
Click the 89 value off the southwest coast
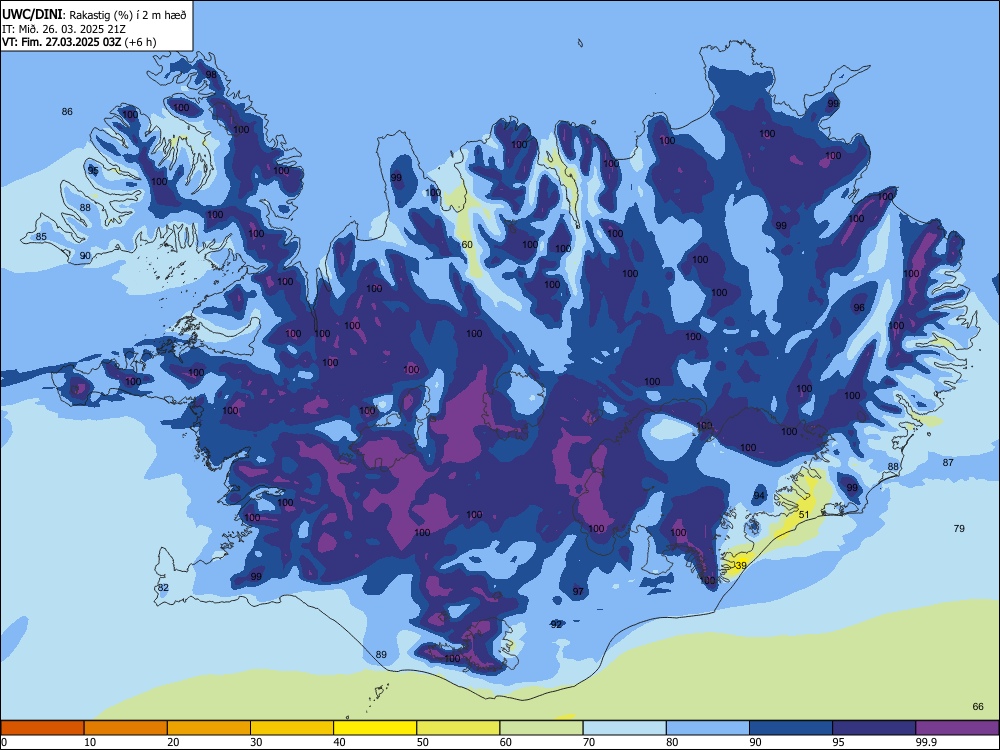[381, 654]
